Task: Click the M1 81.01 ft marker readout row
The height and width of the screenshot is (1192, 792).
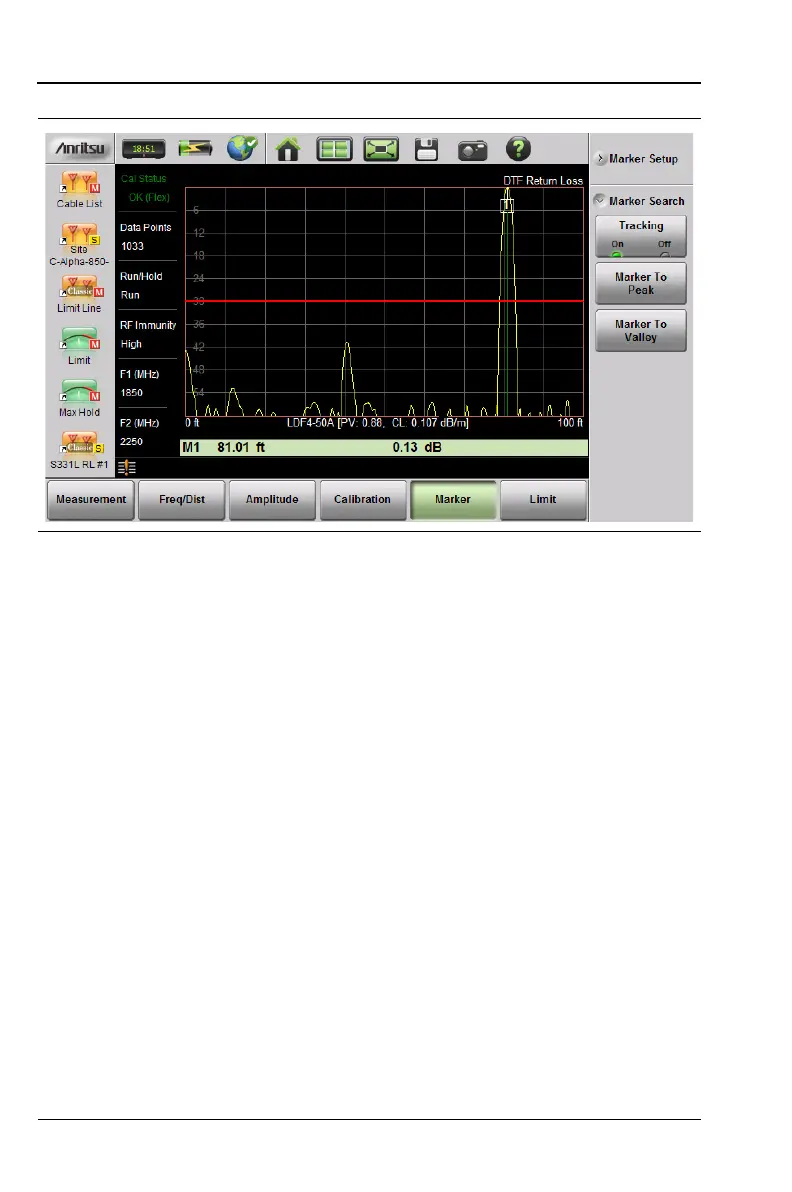Action: coord(384,448)
